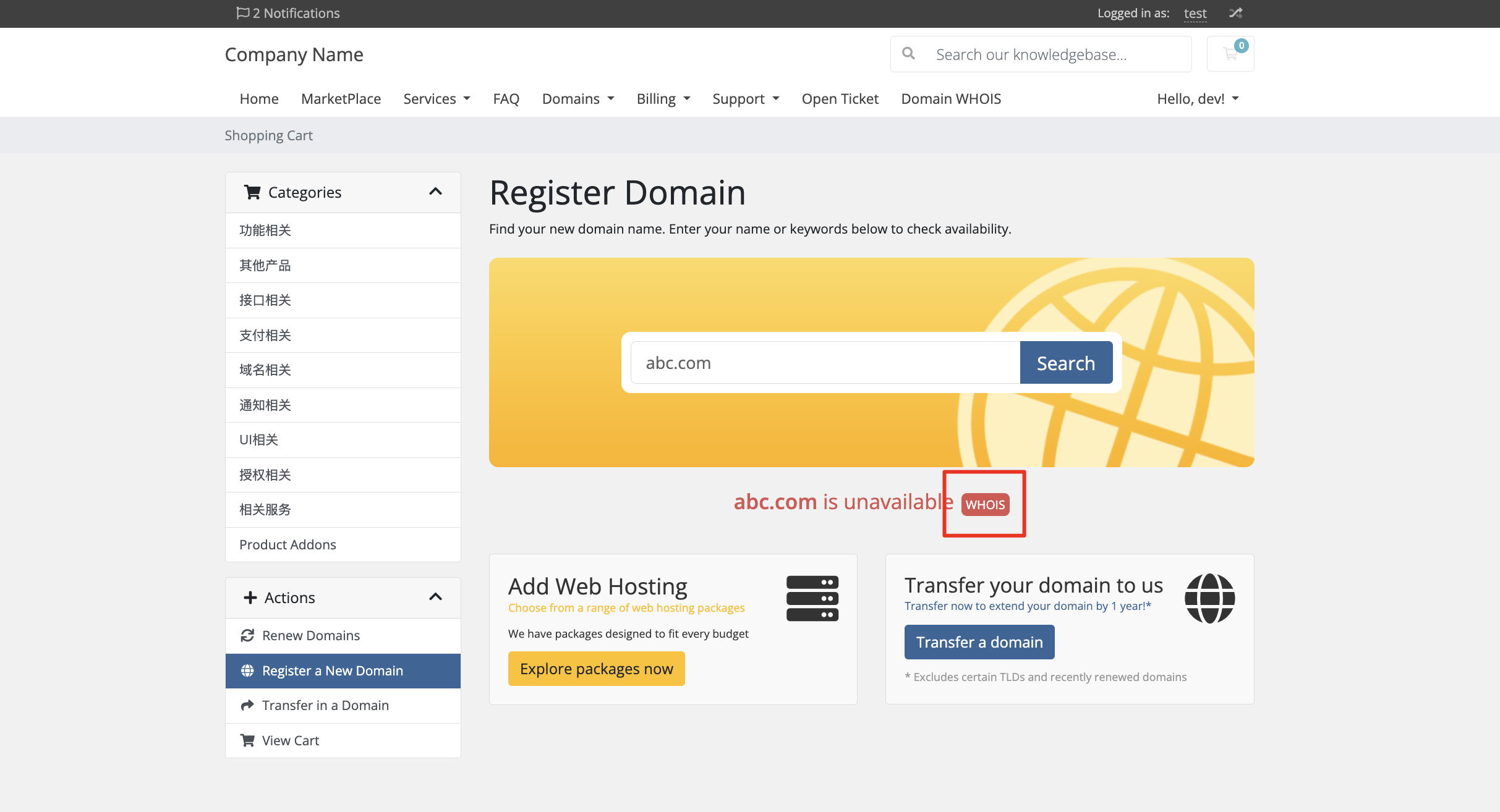
Task: Click the plus icon in the Actions header
Action: tap(250, 597)
